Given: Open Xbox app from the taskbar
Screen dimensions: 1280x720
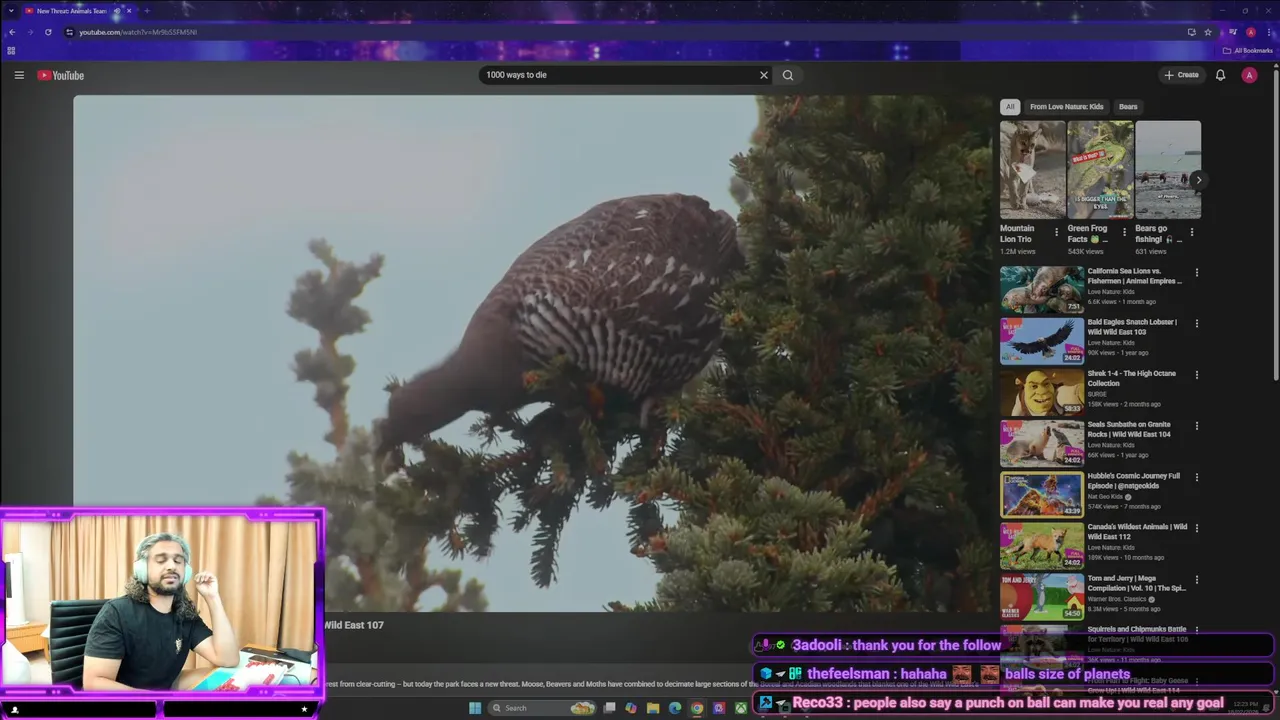Looking at the screenshot, I should click(741, 708).
